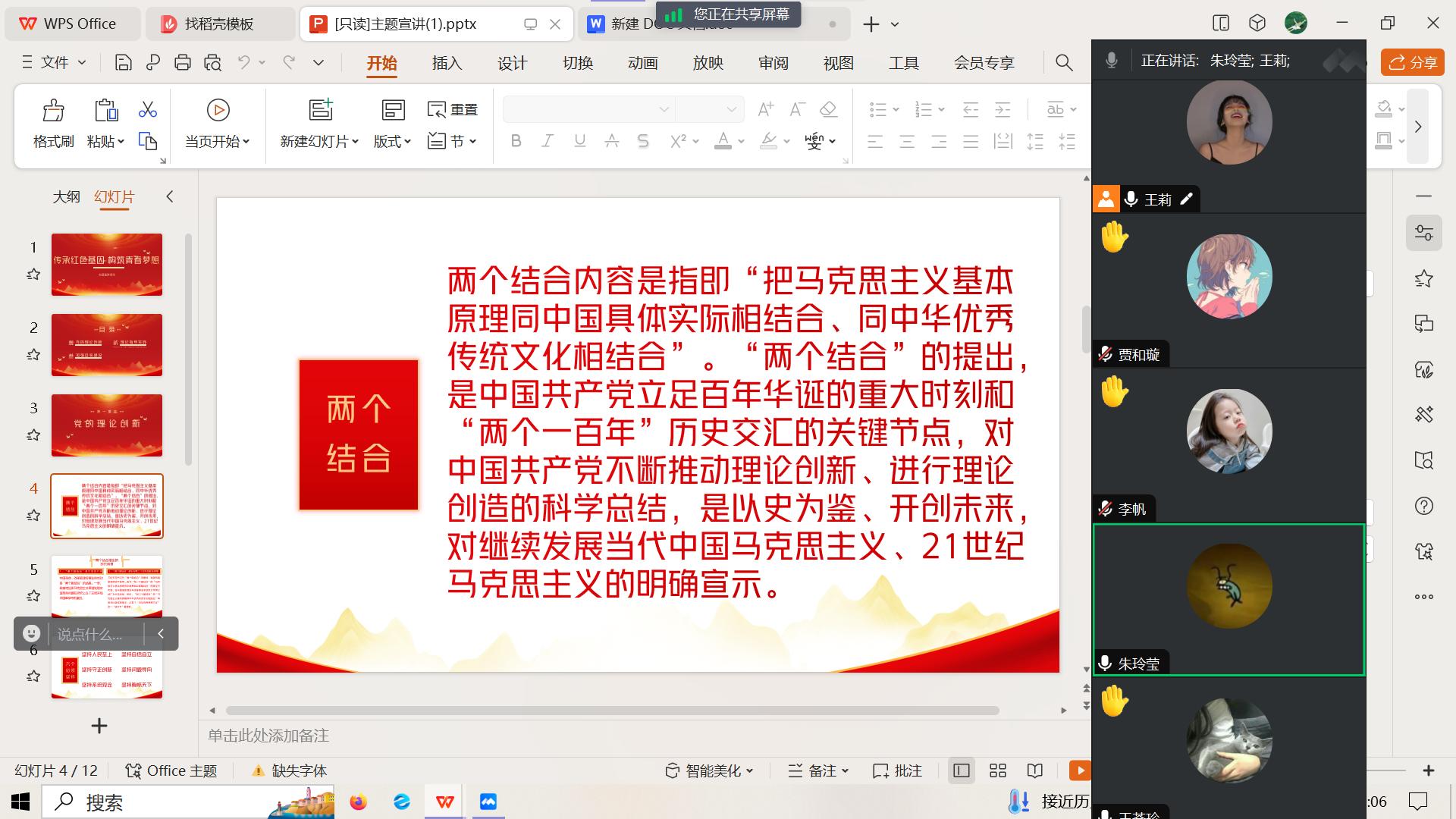Open Windows Start menu
This screenshot has height=819, width=1456.
20,802
